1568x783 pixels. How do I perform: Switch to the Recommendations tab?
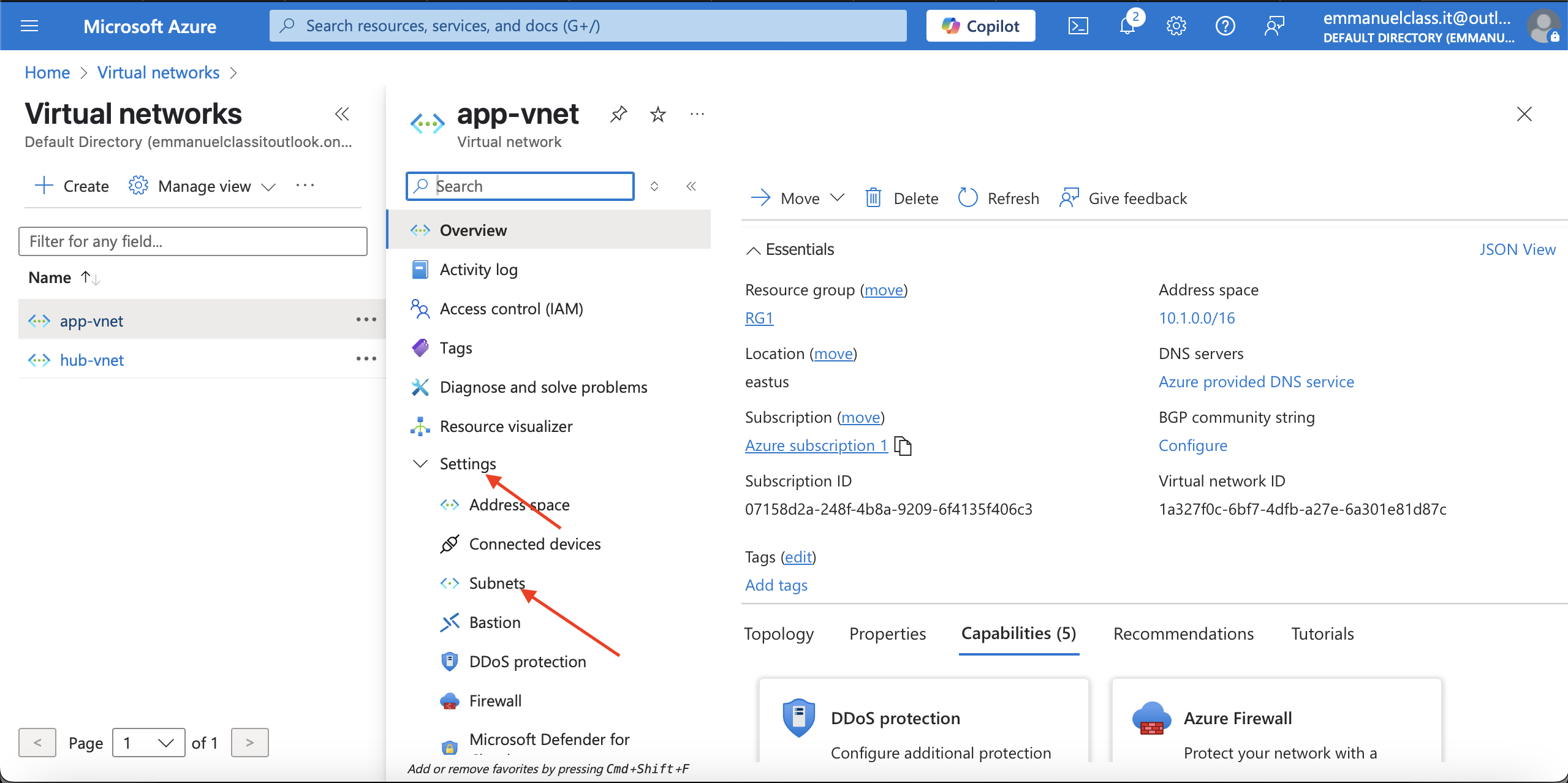click(1183, 634)
